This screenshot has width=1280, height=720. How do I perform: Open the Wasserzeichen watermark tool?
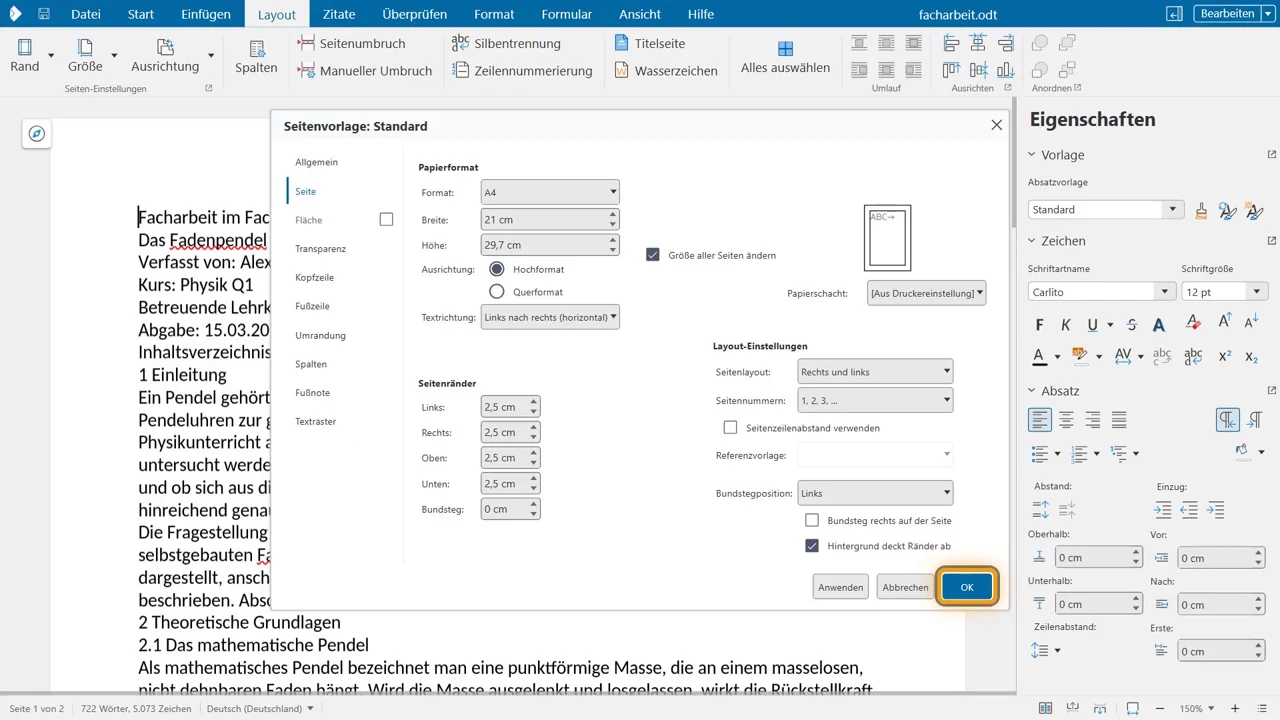pos(665,71)
